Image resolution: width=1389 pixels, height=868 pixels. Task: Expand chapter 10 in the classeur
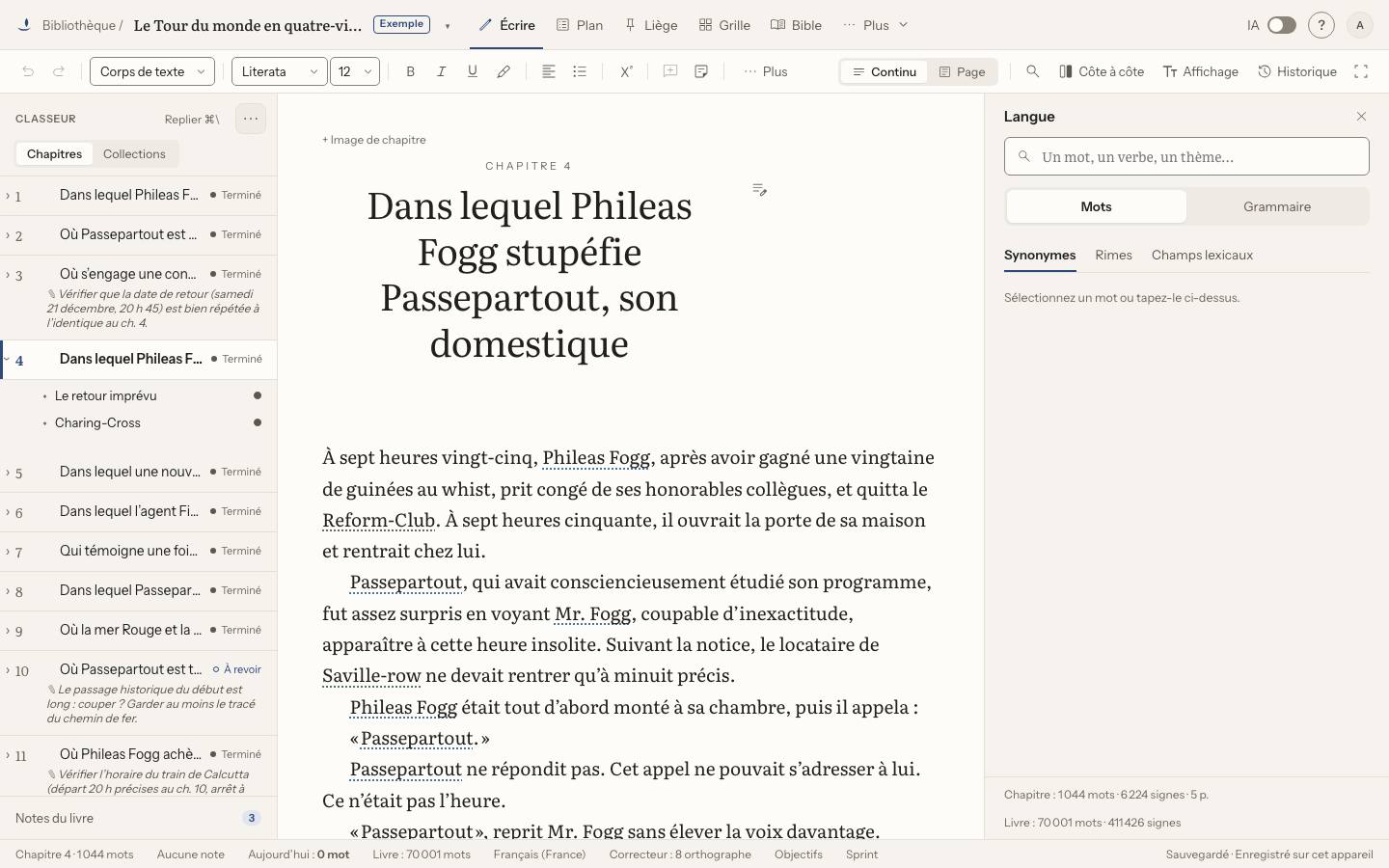7,669
